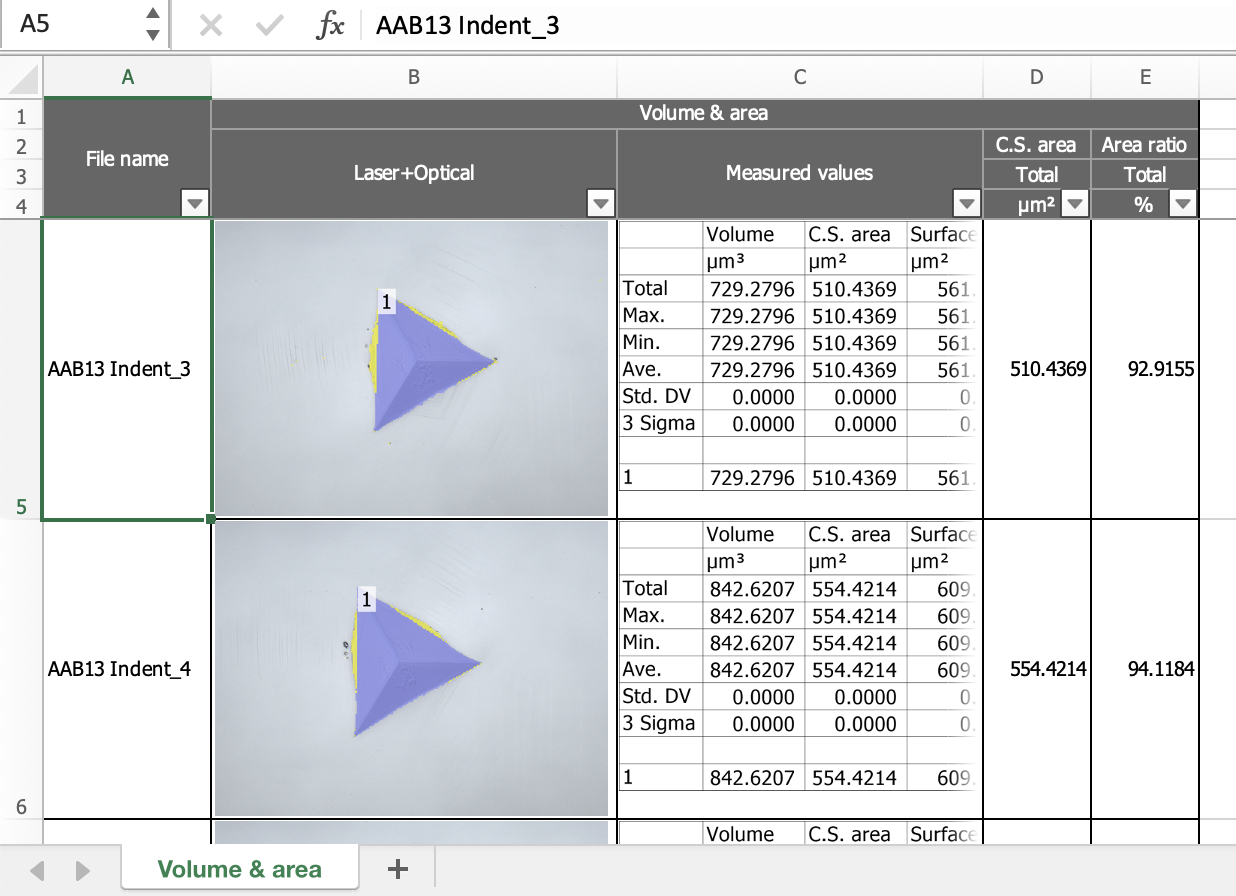The image size is (1236, 896).
Task: Click the cancel (X) formula bar icon
Action: (x=210, y=26)
